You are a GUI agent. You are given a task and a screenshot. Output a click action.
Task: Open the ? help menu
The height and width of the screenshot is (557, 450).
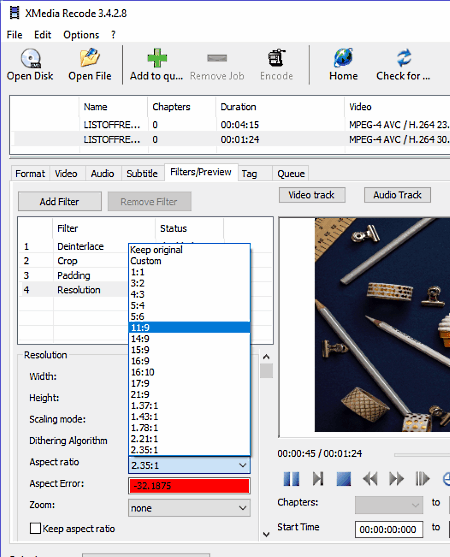(113, 35)
